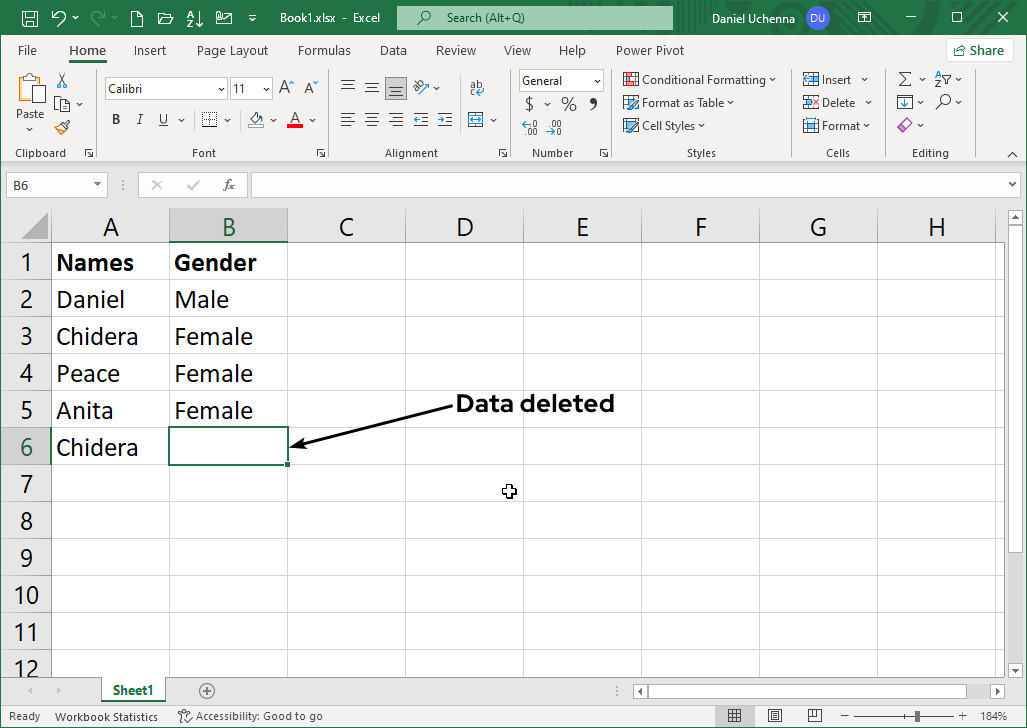Click the AutoSum sigma icon
The image size is (1027, 728).
[905, 79]
